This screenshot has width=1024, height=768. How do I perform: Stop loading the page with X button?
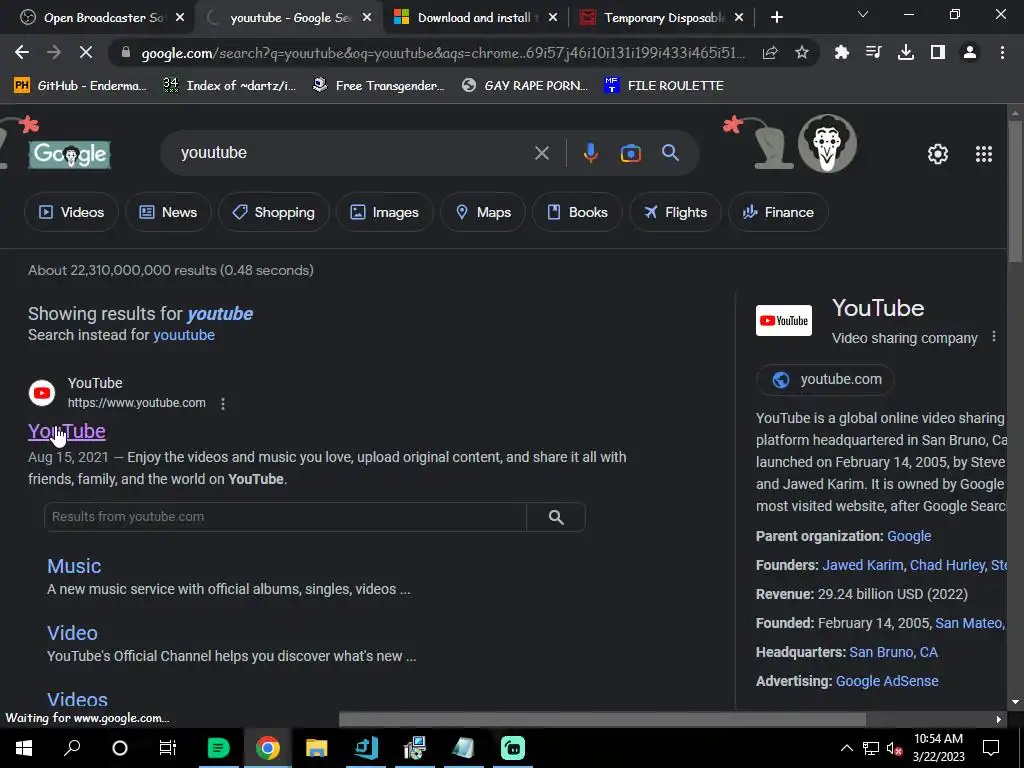pos(86,52)
